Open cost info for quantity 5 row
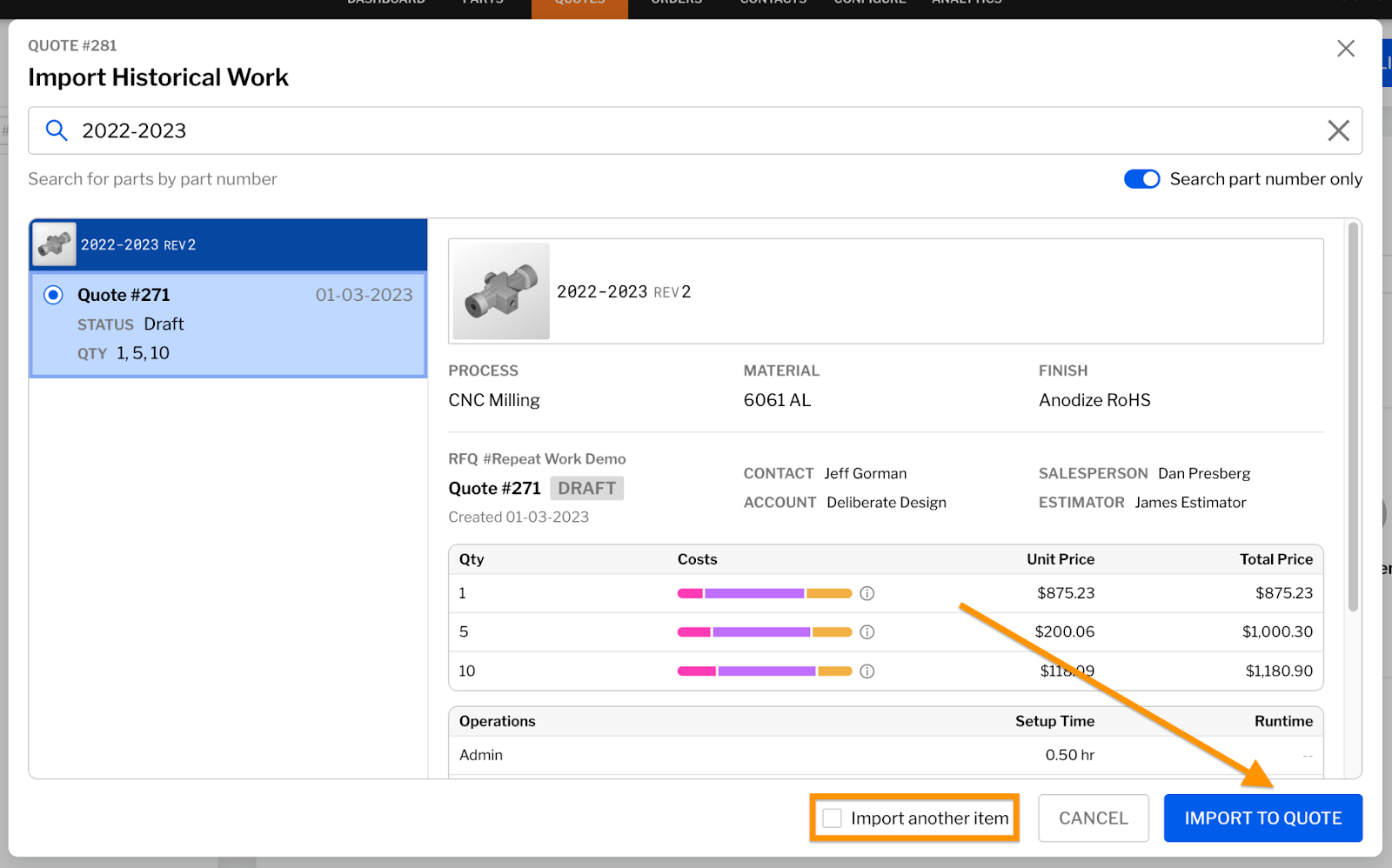The image size is (1392, 868). pyautogui.click(x=867, y=632)
